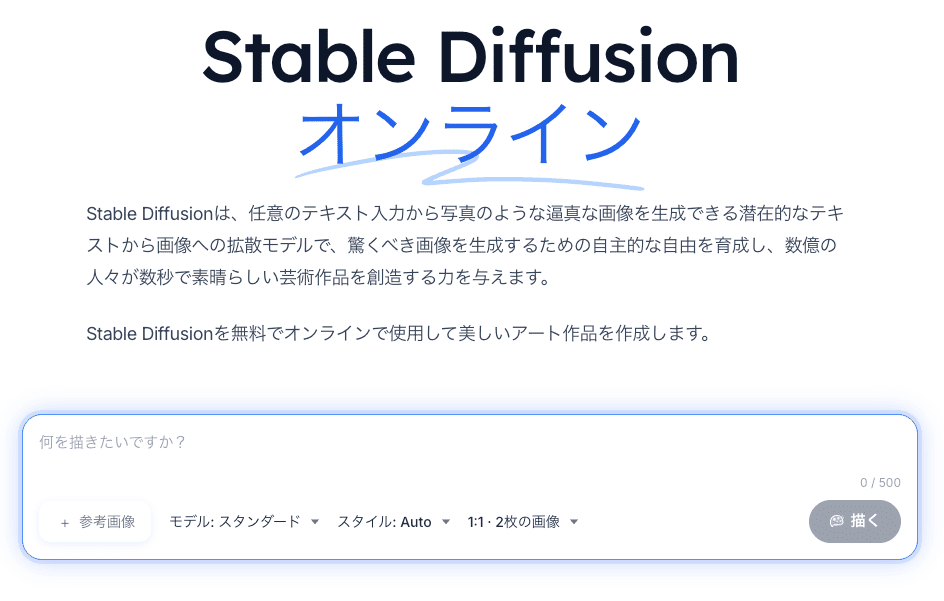Click the Stable Diffusion main heading
The width and height of the screenshot is (944, 601).
(470, 58)
